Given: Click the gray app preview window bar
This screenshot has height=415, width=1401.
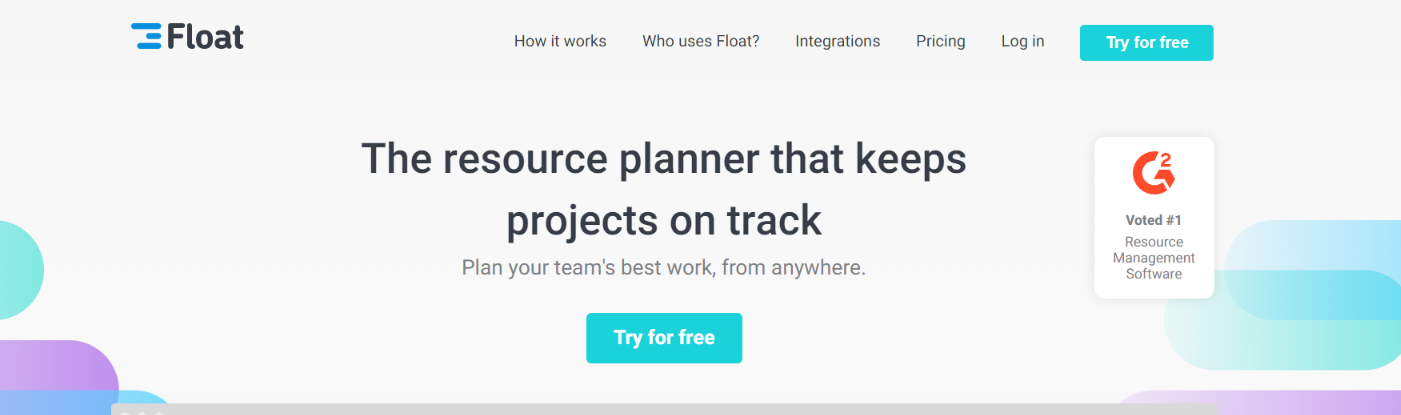Looking at the screenshot, I should point(664,409).
